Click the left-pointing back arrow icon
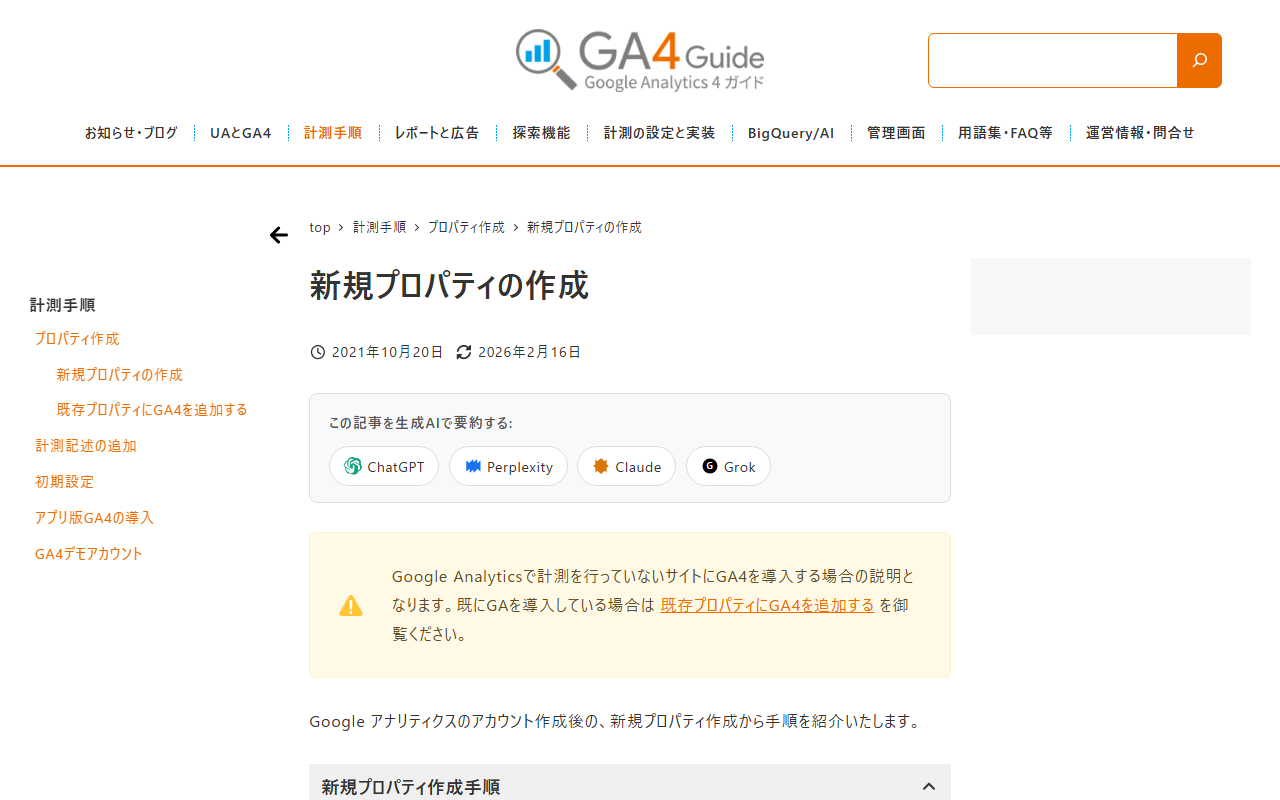Image resolution: width=1280 pixels, height=800 pixels. click(279, 235)
